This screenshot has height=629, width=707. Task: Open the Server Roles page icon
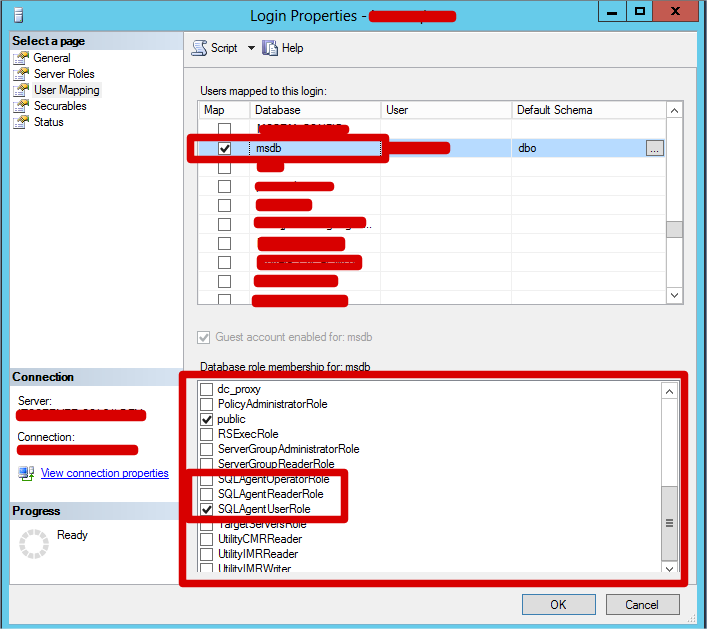pos(20,74)
